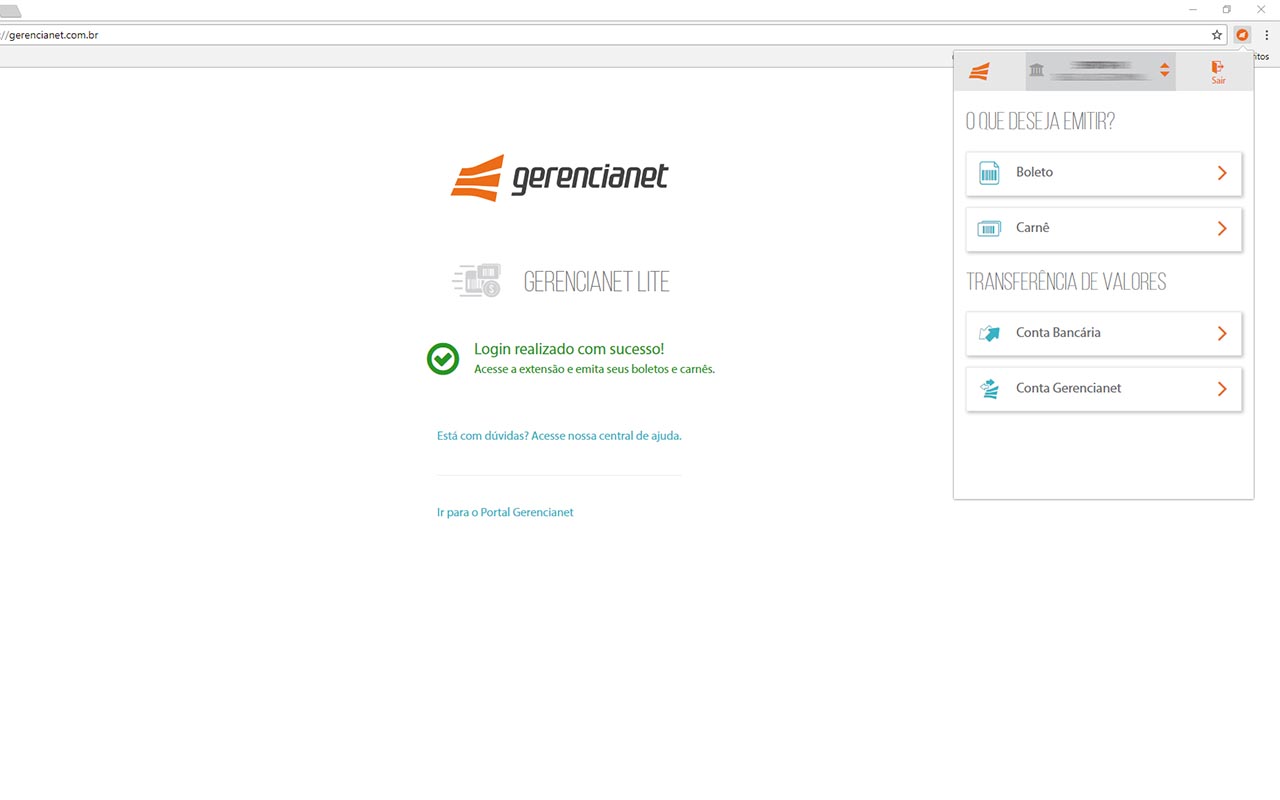Select the Boleto emission option
This screenshot has height=800, width=1280.
click(1104, 173)
